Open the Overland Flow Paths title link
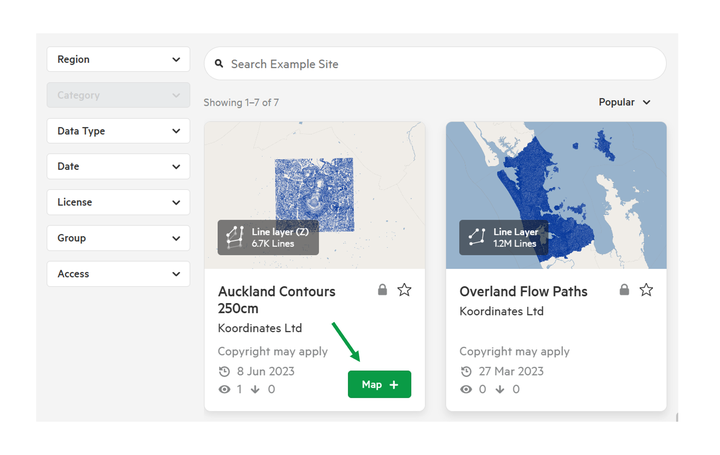The image size is (720, 455). [x=523, y=292]
